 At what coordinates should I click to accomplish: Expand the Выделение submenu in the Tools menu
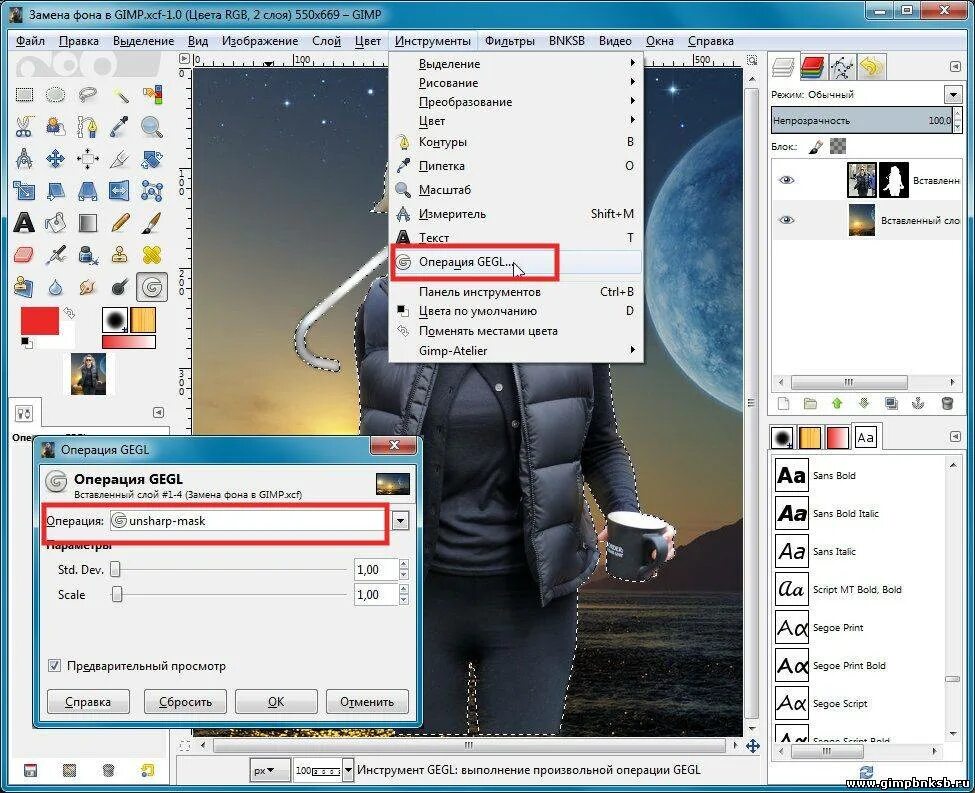516,63
